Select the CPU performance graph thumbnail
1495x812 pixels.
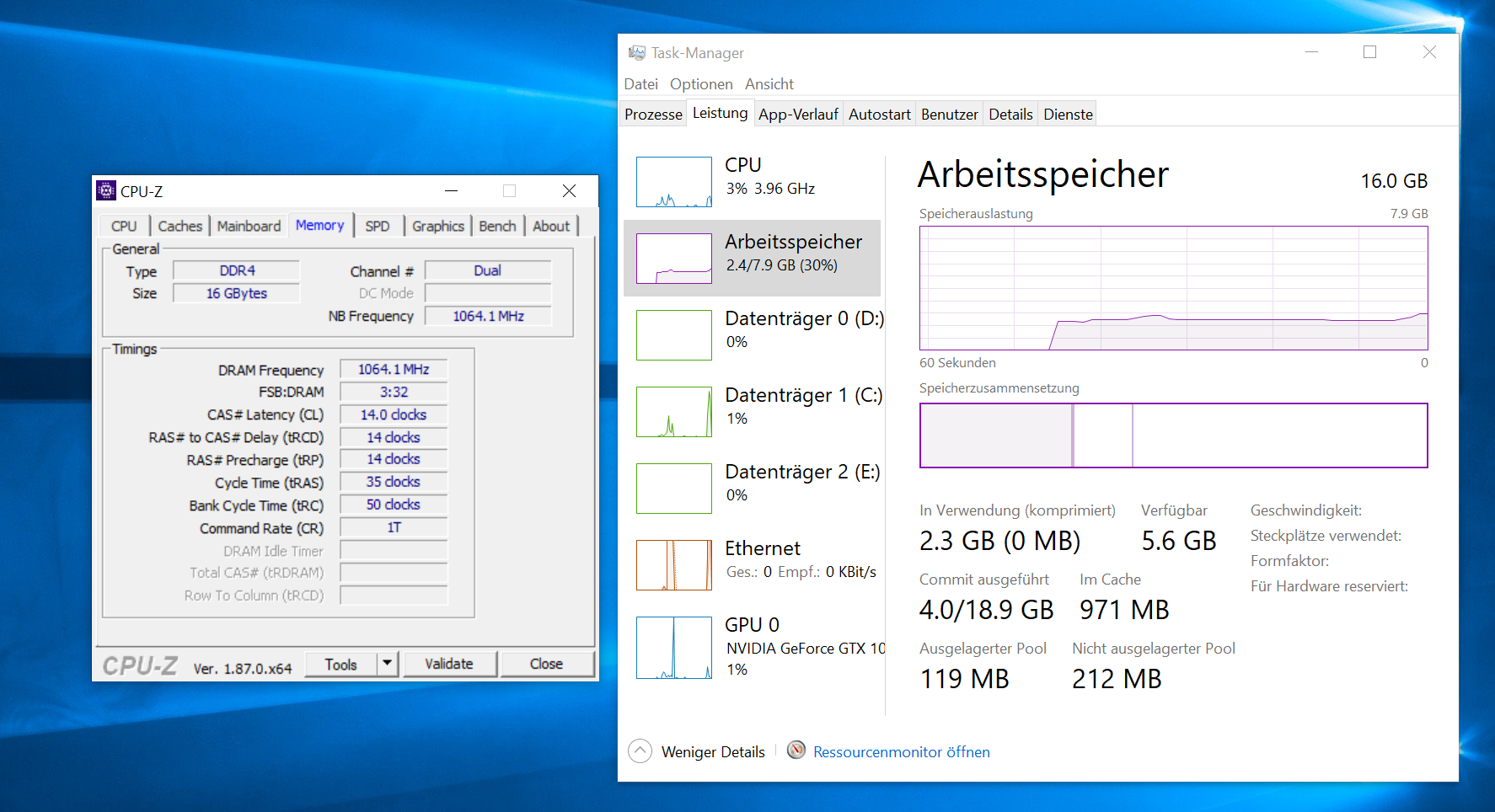674,182
